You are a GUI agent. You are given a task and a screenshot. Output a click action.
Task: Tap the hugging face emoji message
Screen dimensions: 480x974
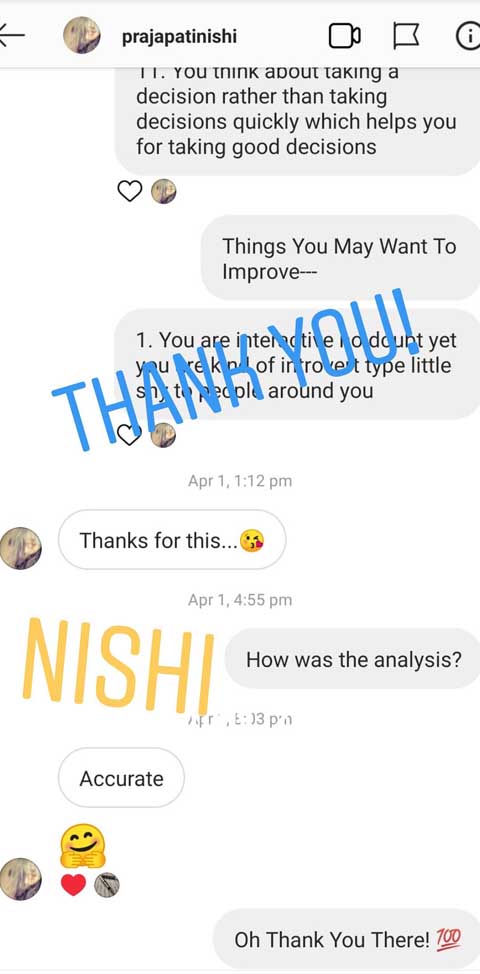click(83, 845)
